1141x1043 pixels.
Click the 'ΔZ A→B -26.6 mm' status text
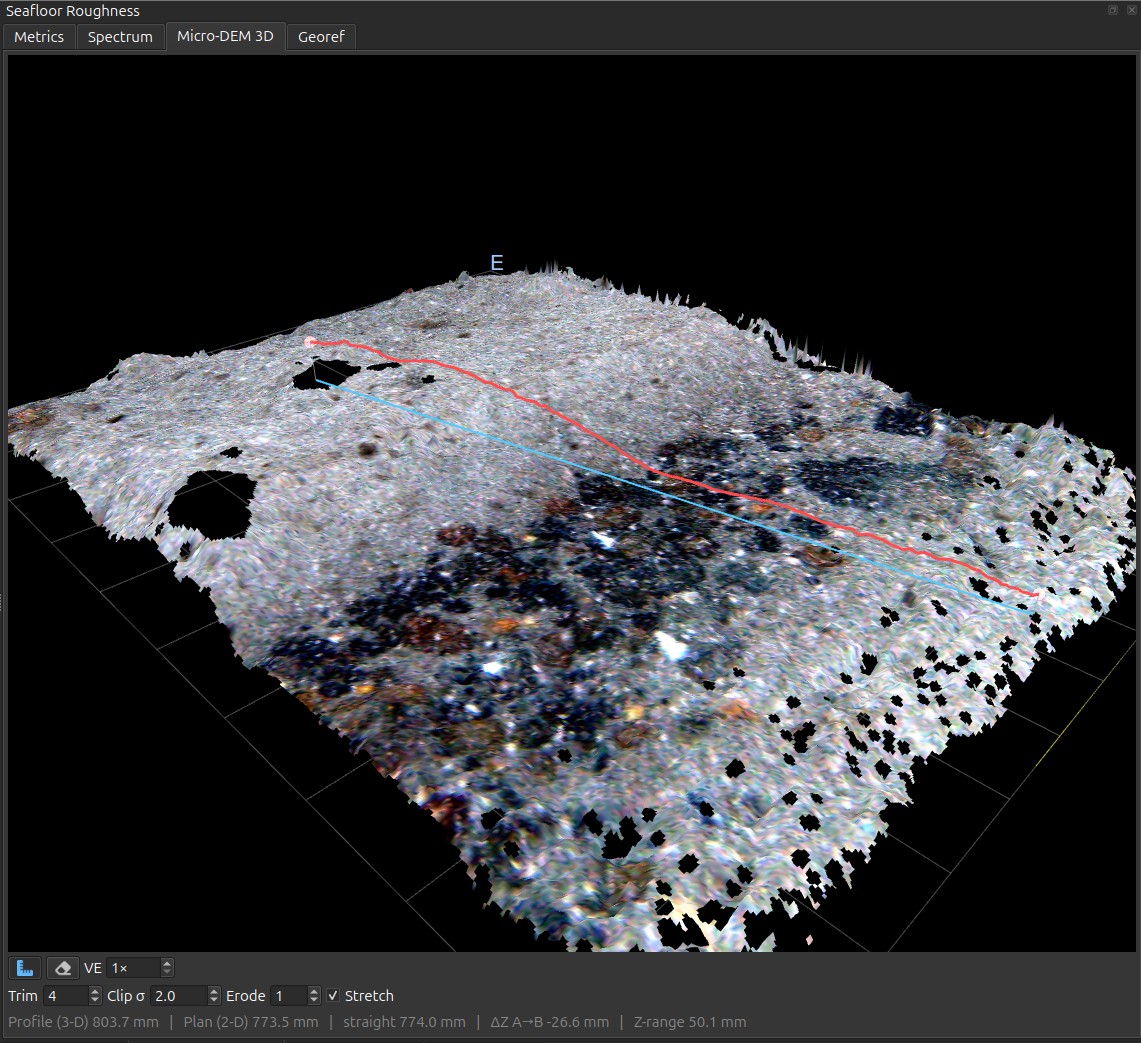550,1022
